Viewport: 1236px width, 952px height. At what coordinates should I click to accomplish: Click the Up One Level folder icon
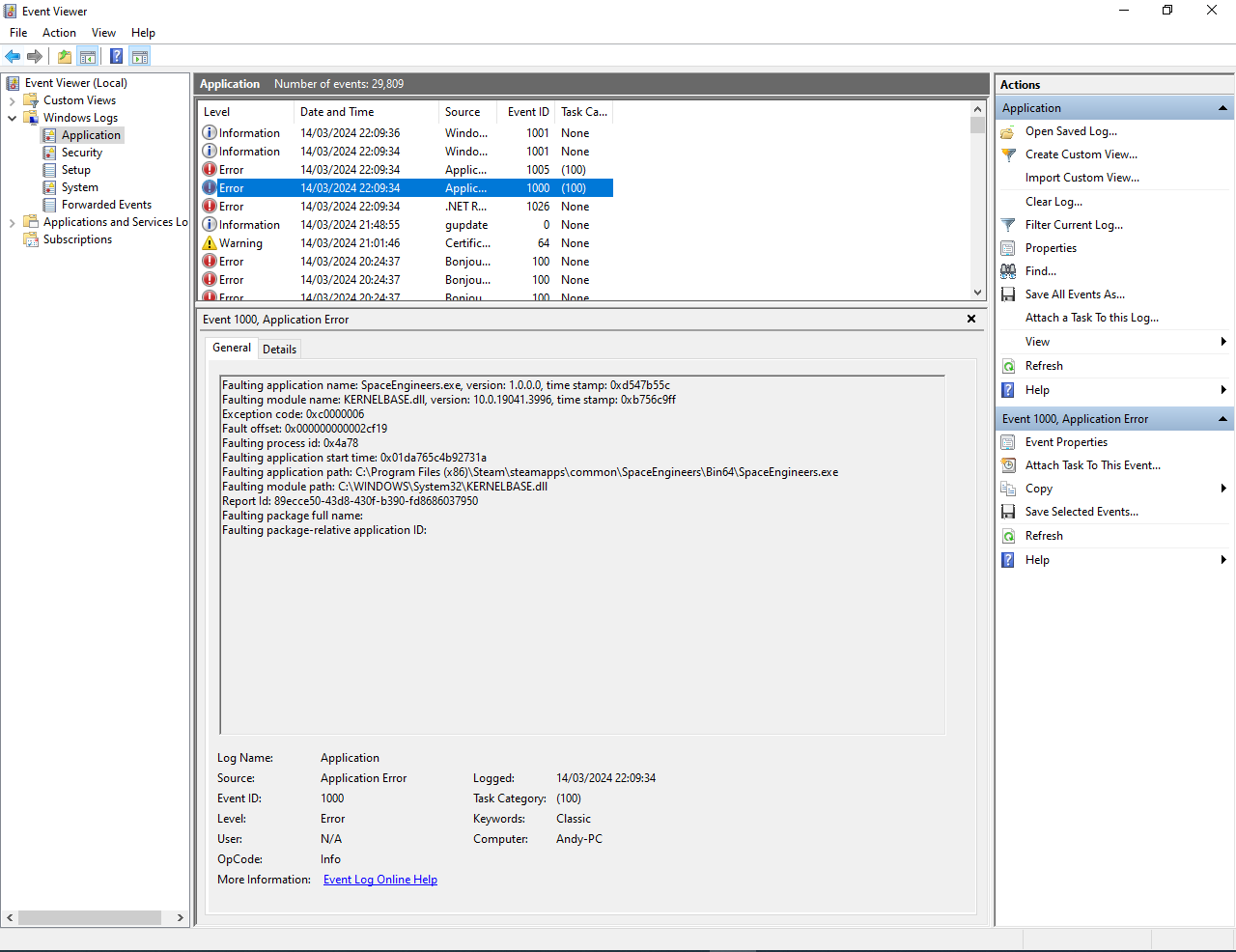[x=64, y=56]
